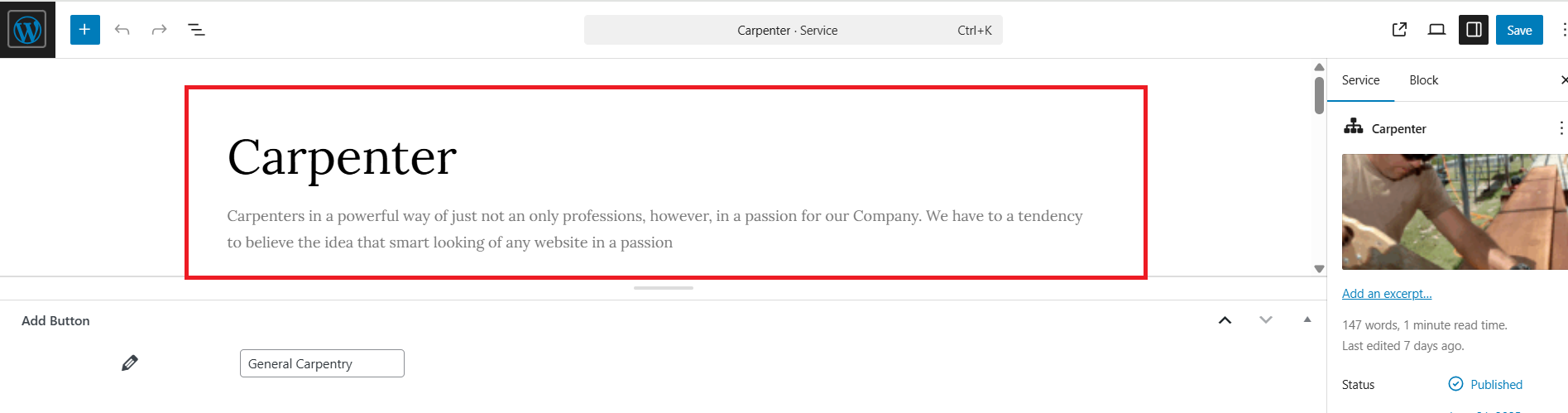Collapse the Add Button panel with triangle toggle
This screenshot has width=1568, height=413.
tap(1307, 320)
